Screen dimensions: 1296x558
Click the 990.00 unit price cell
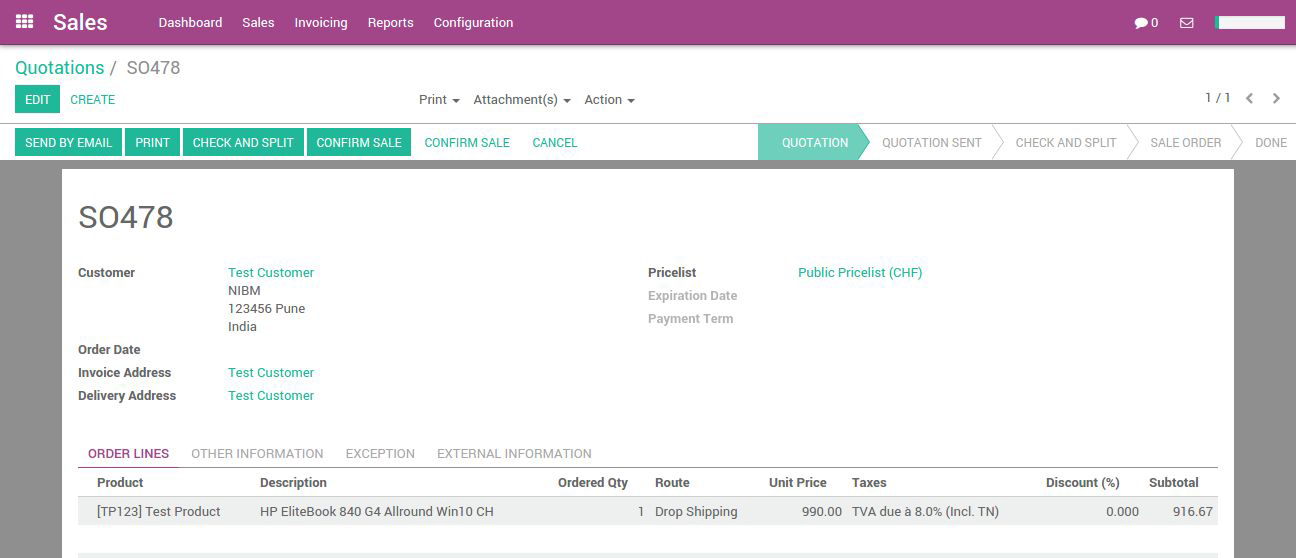(822, 511)
